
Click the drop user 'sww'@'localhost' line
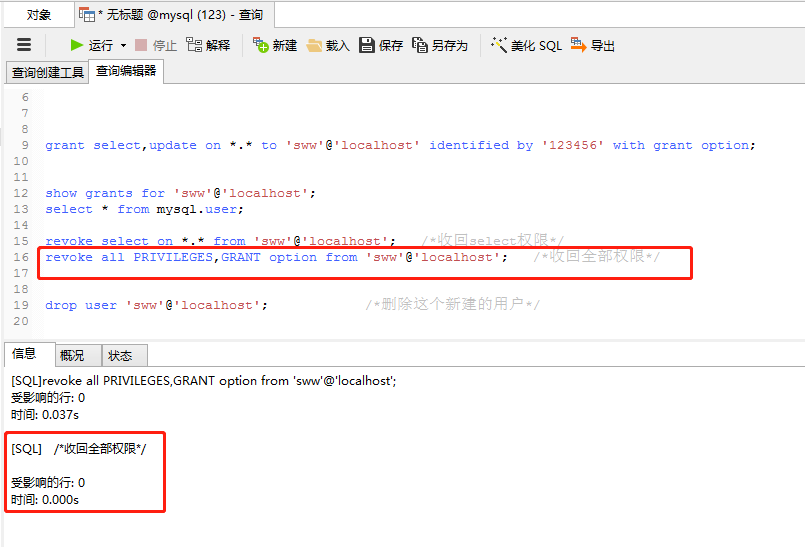(x=156, y=305)
